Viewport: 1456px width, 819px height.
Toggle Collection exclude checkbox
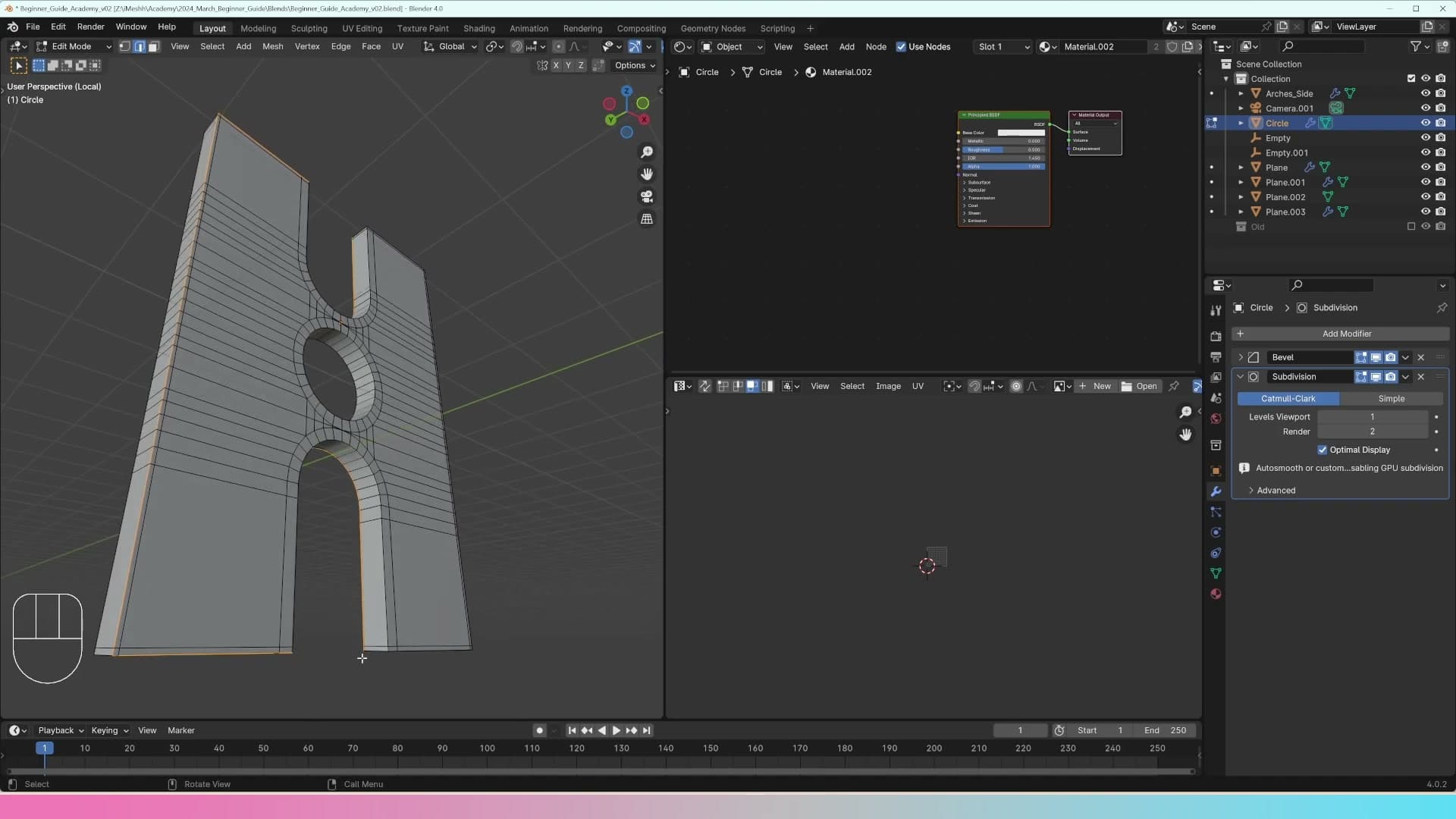coord(1411,79)
